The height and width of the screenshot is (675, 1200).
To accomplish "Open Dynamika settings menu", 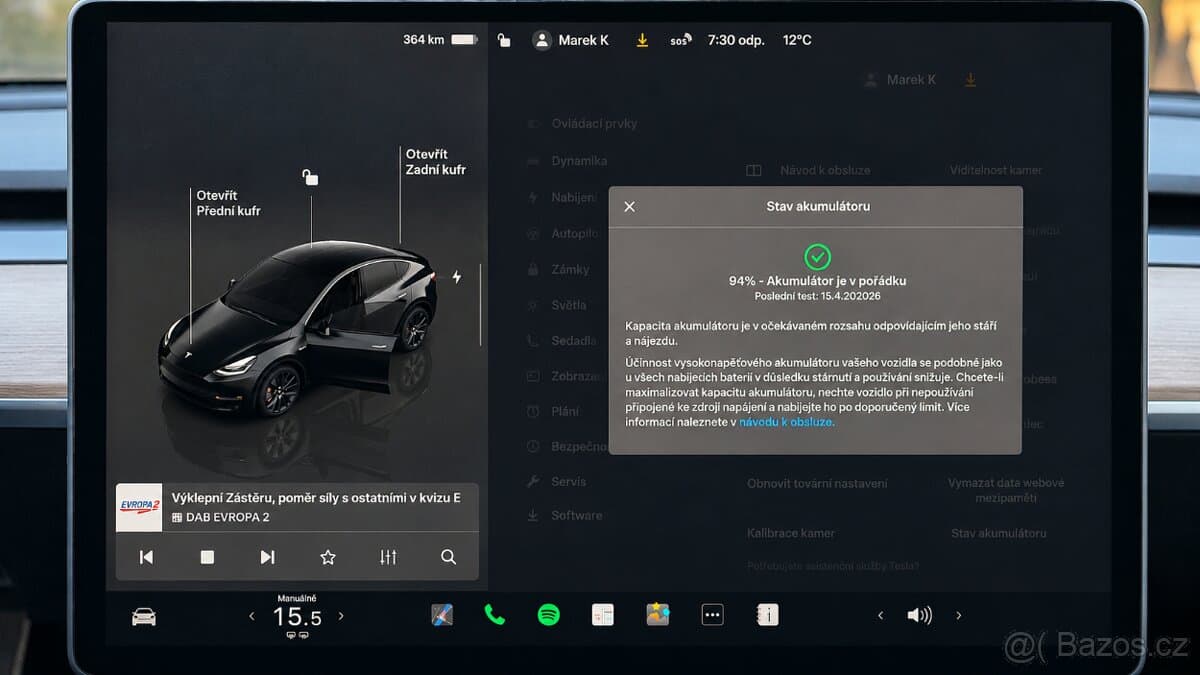I will coord(567,161).
